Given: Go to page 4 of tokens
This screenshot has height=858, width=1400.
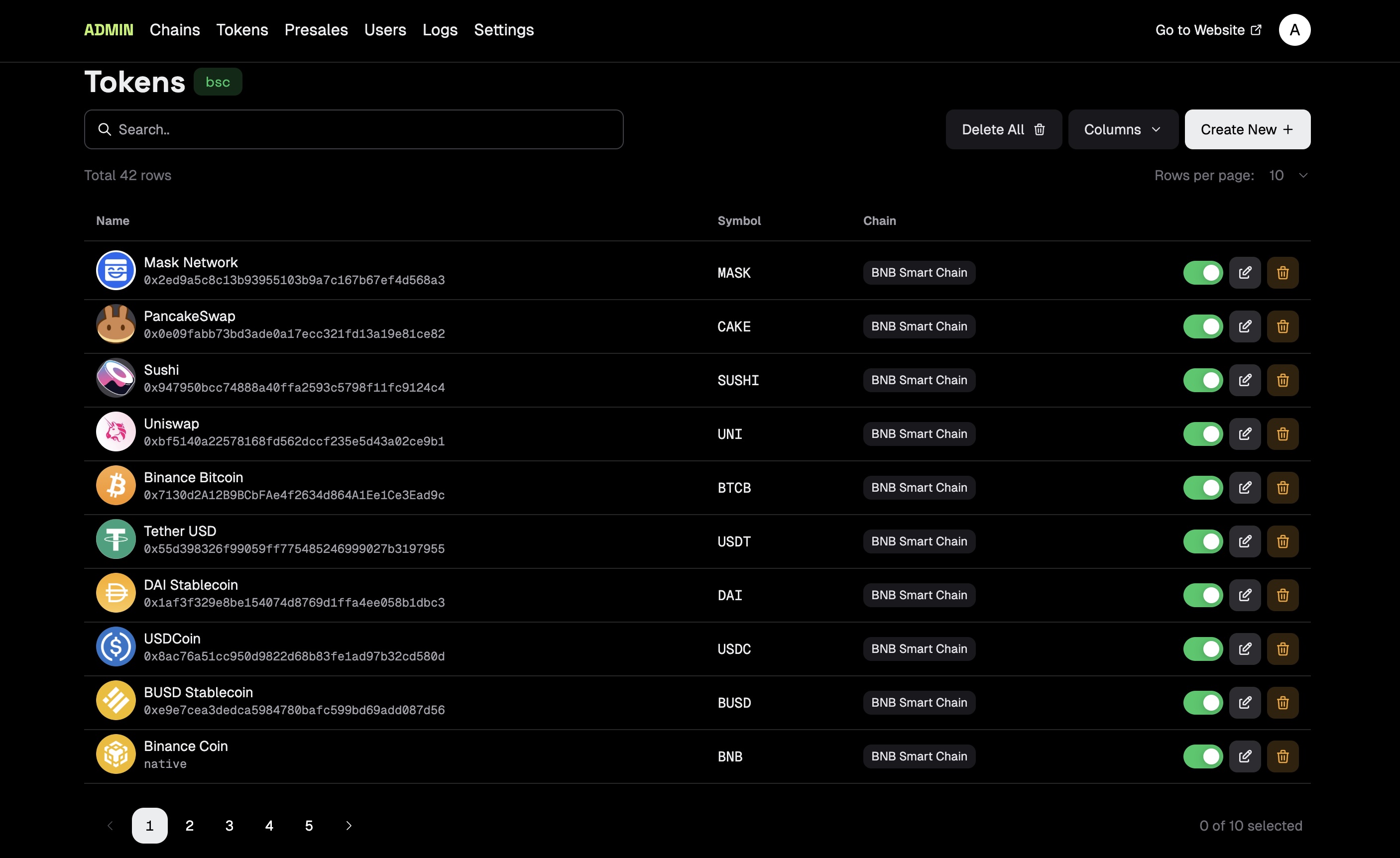Looking at the screenshot, I should tap(269, 826).
